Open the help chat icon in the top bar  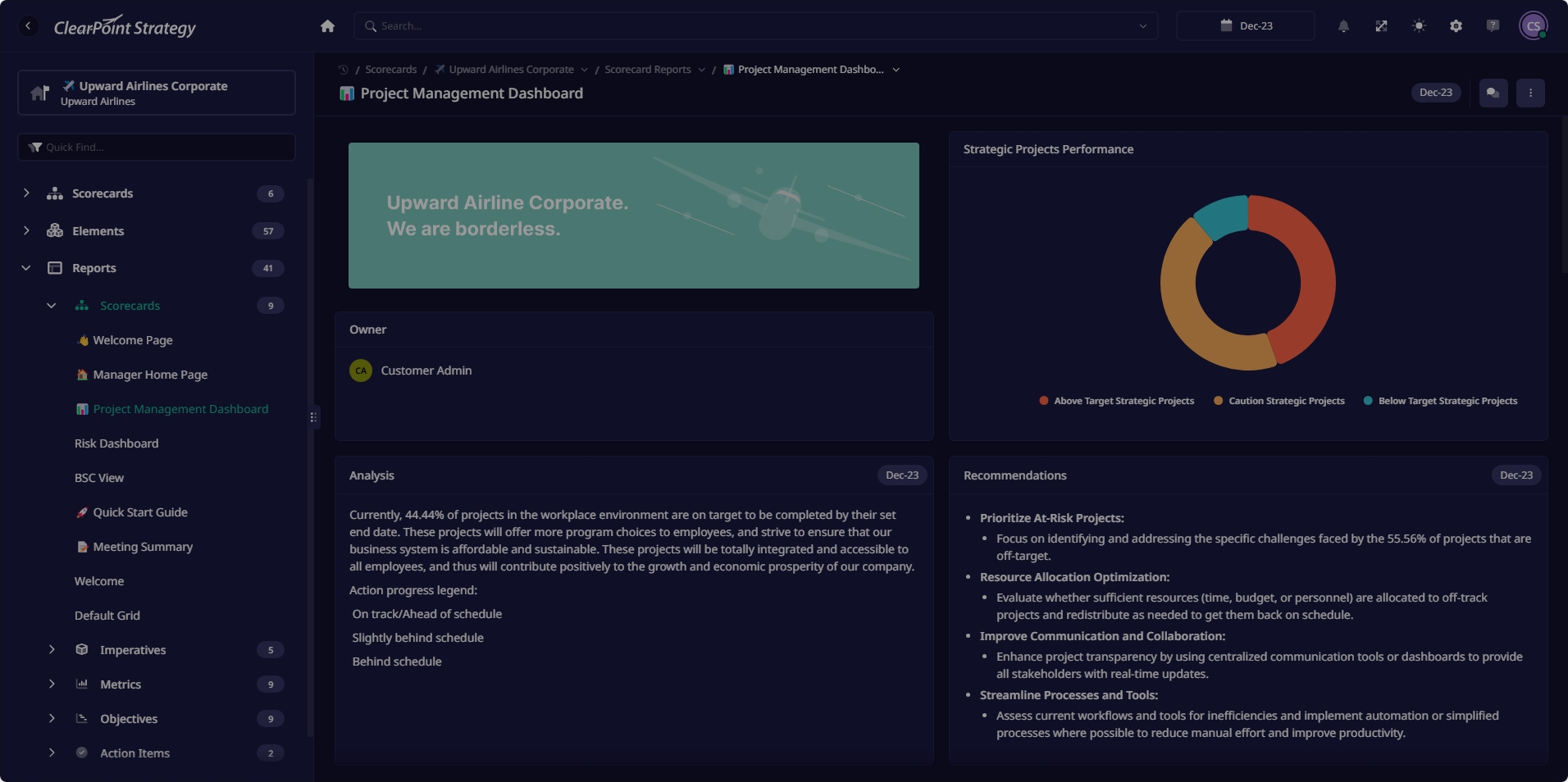[1493, 26]
